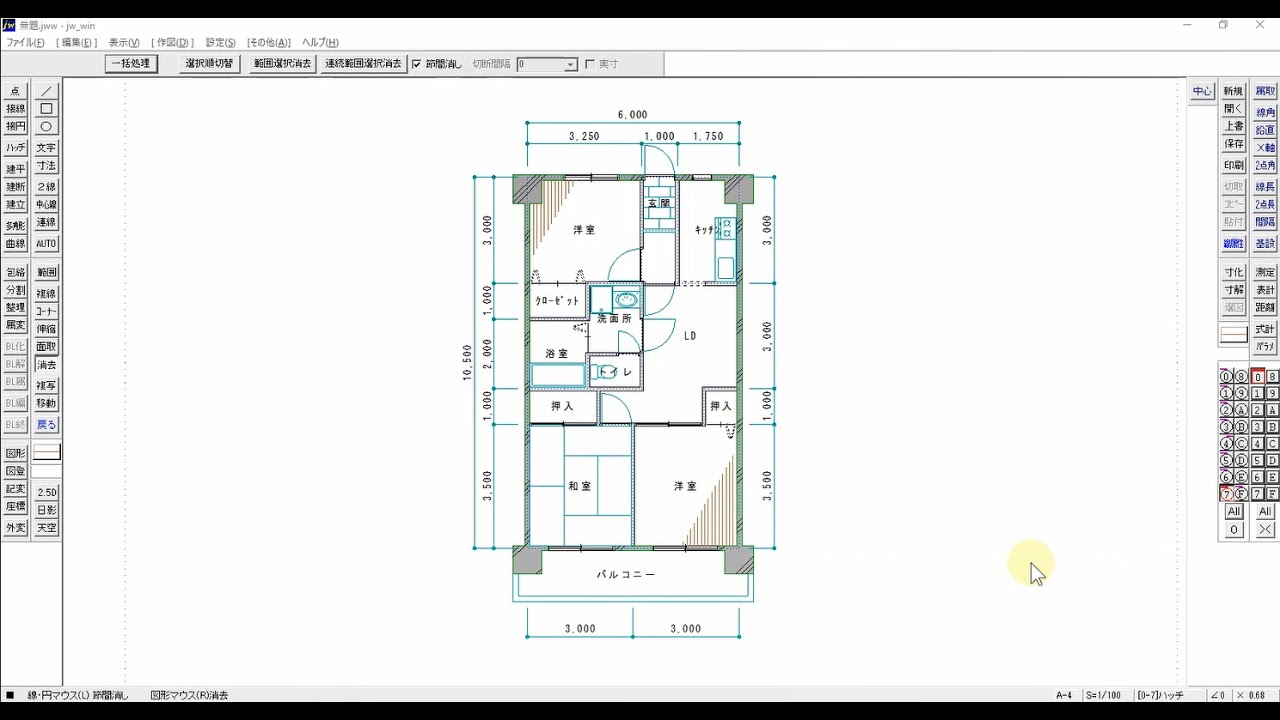The width and height of the screenshot is (1280, 720).
Task: Select the curve (曲線) tool
Action: (15, 244)
